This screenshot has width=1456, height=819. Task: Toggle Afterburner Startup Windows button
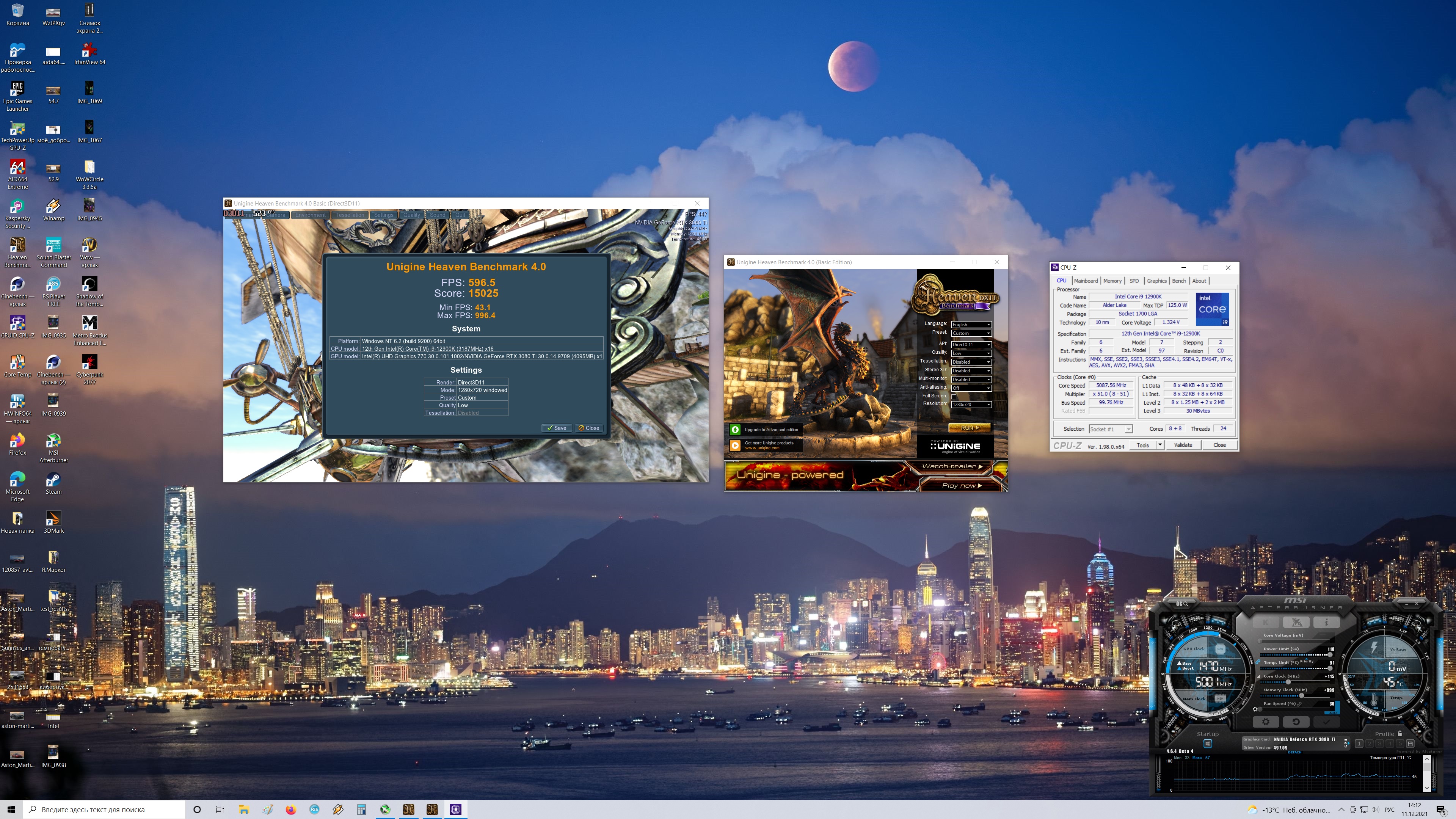pos(1208,743)
